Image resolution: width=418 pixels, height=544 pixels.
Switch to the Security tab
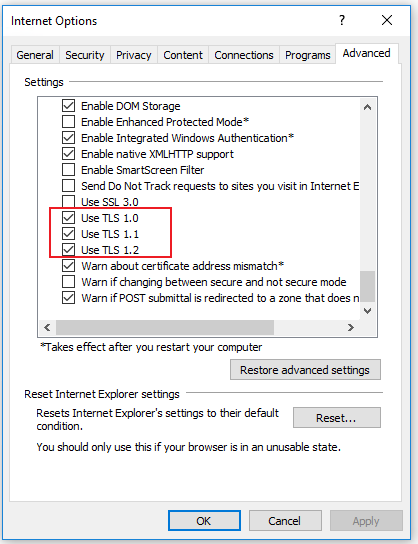coord(85,55)
